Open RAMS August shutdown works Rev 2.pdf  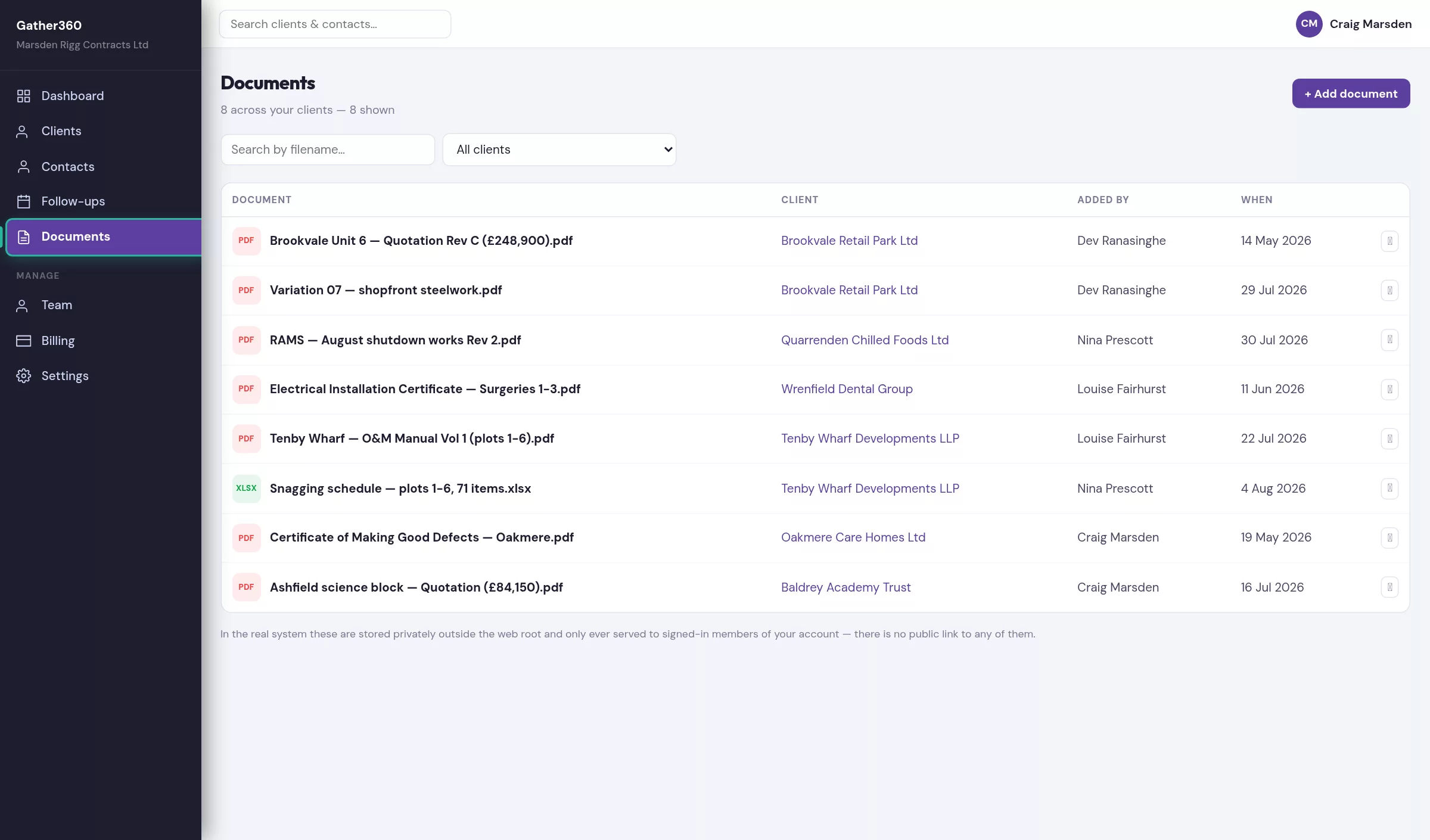[395, 340]
